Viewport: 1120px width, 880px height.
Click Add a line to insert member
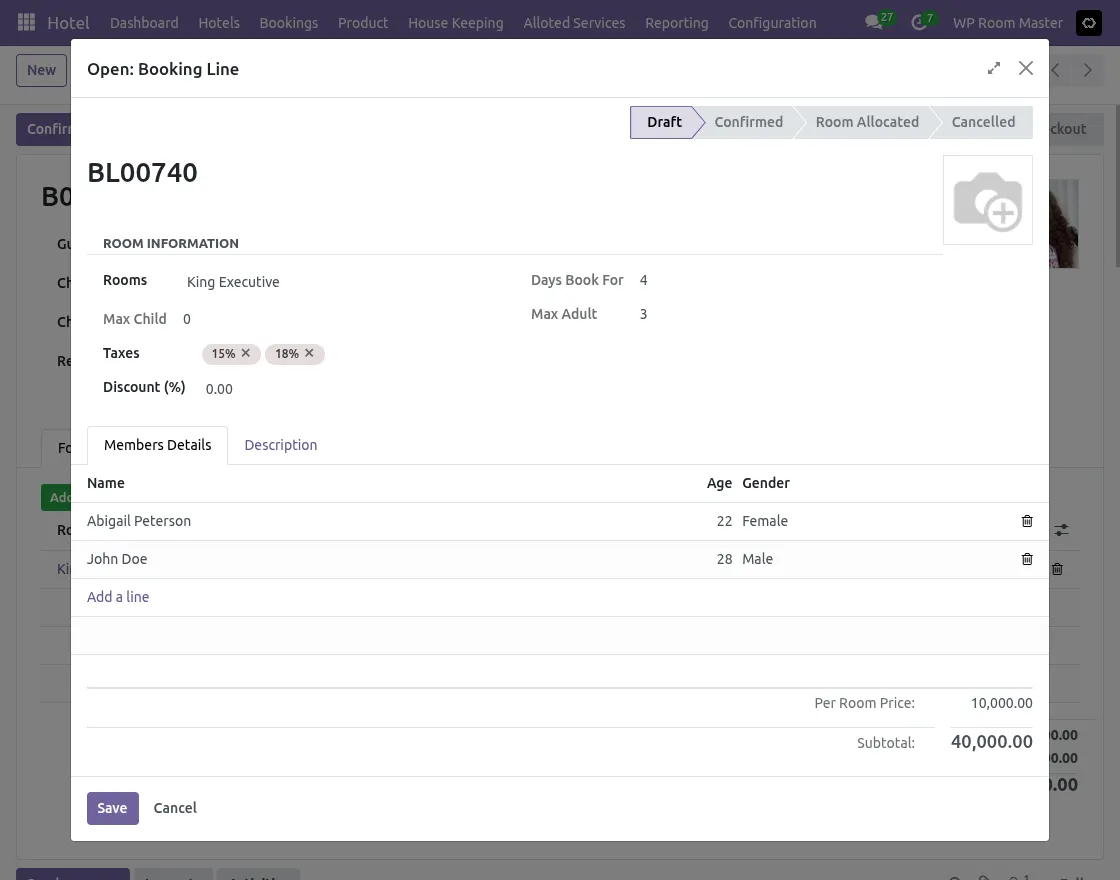point(118,597)
